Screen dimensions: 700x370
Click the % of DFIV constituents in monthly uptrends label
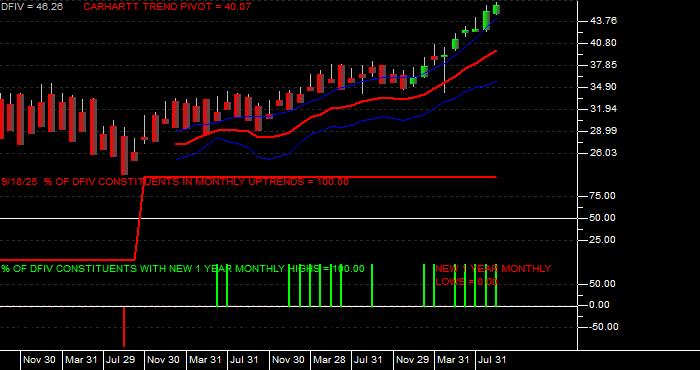pyautogui.click(x=175, y=182)
